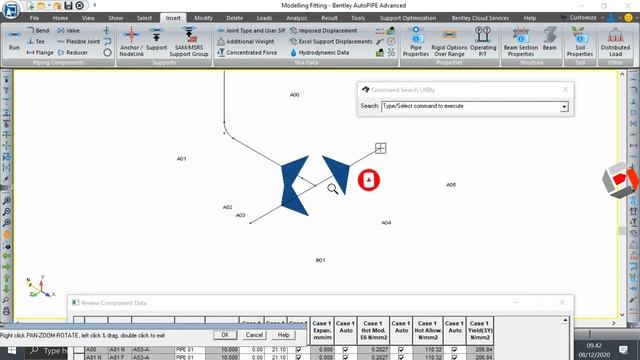Switch to the Analysis tab
The height and width of the screenshot is (360, 640).
click(x=296, y=18)
